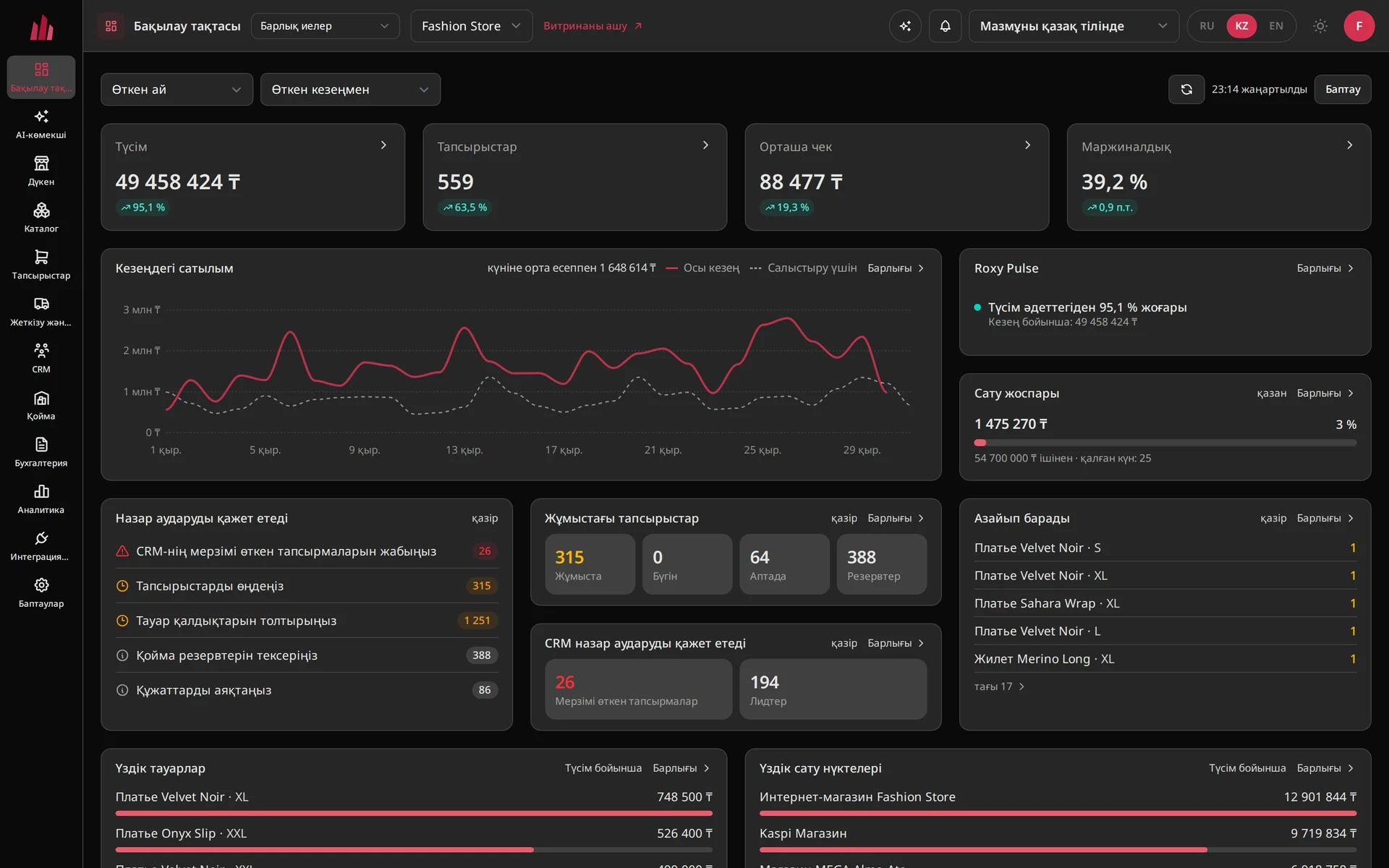Open the user avatar F

tap(1359, 26)
